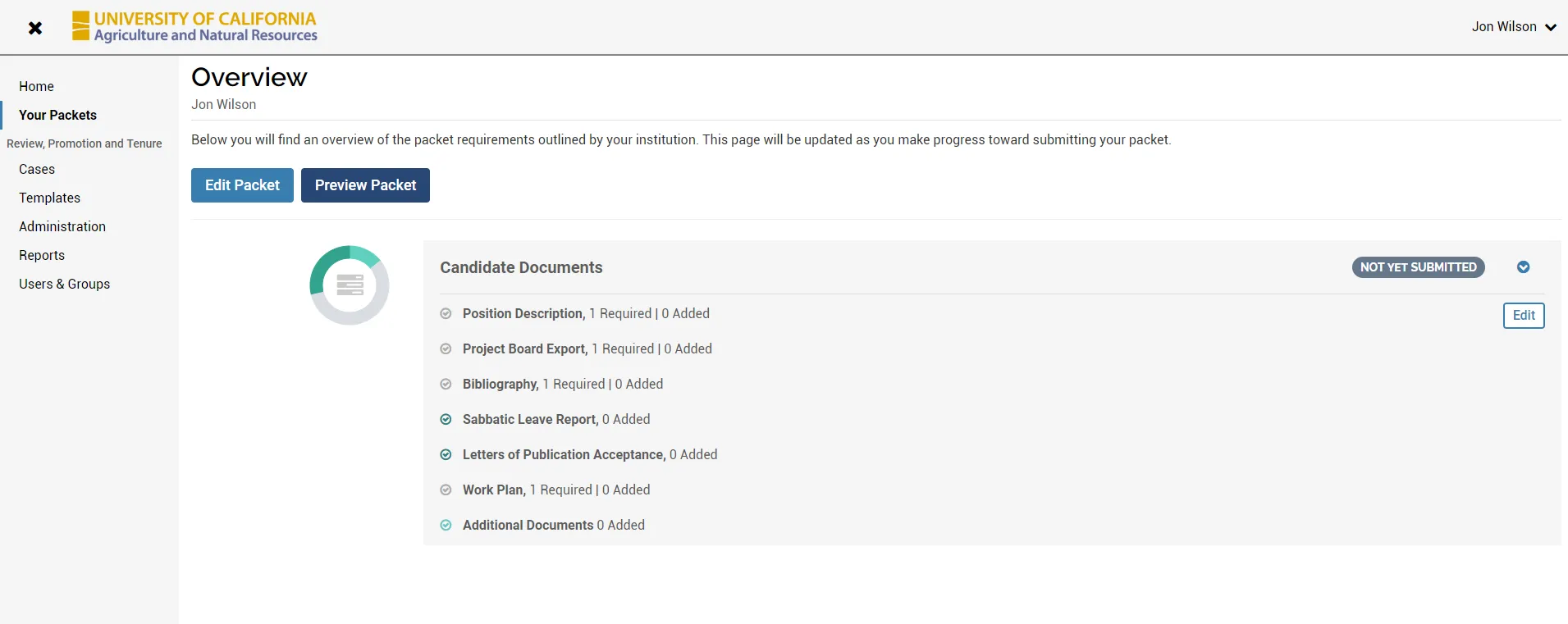Open the Jon Wilson account dropdown
Image resolution: width=1568 pixels, height=624 pixels.
[x=1513, y=27]
